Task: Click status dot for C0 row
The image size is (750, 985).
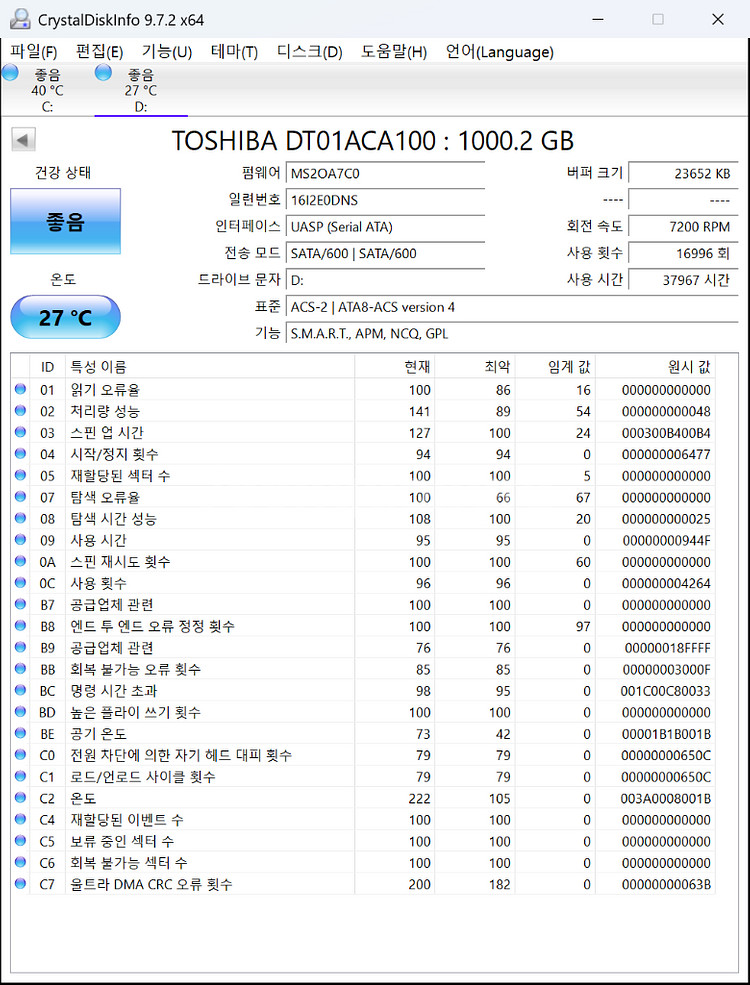Action: point(20,754)
